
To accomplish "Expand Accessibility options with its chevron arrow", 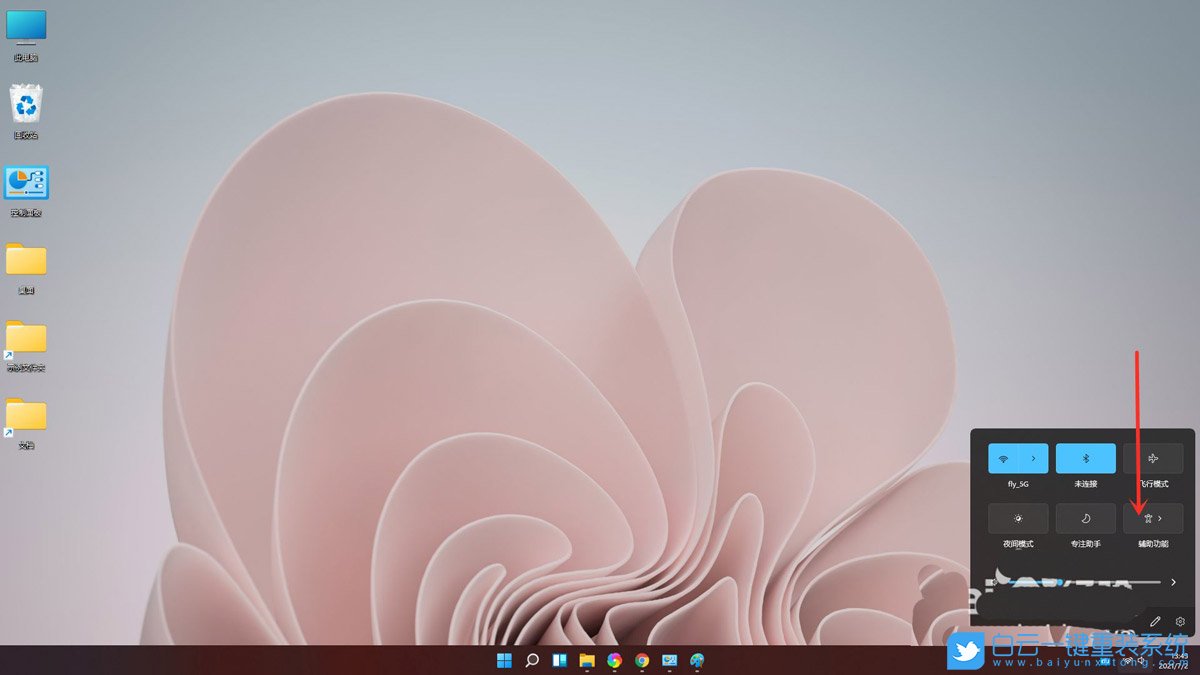I will (1162, 518).
